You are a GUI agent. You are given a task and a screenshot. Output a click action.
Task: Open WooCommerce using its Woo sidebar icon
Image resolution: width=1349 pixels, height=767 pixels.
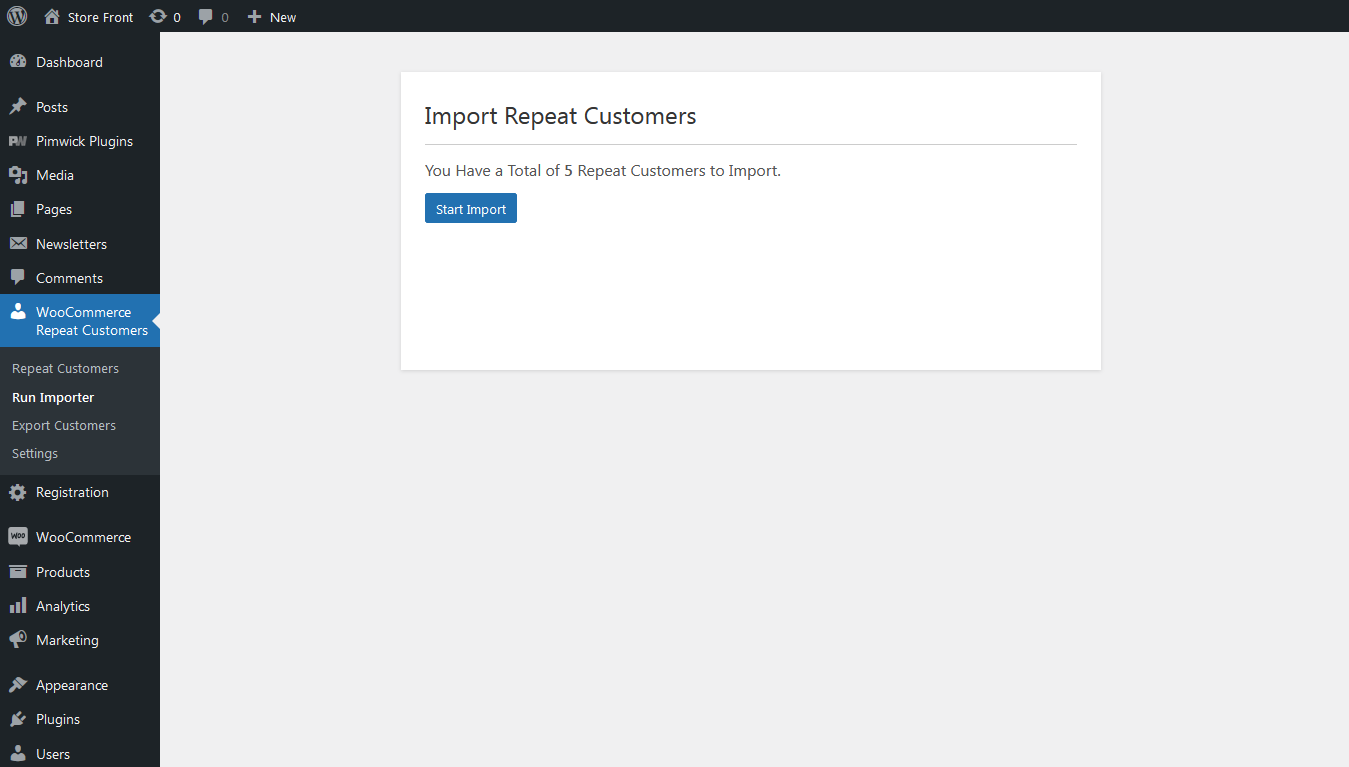[x=18, y=536]
